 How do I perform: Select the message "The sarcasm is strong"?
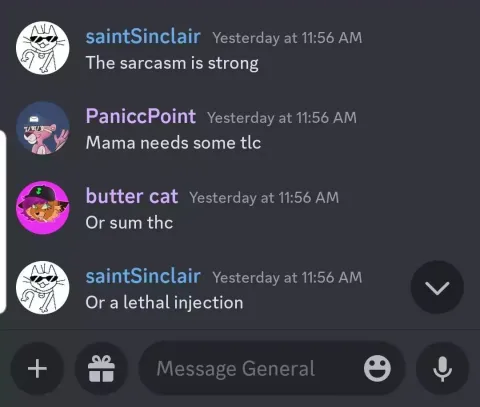(172, 63)
